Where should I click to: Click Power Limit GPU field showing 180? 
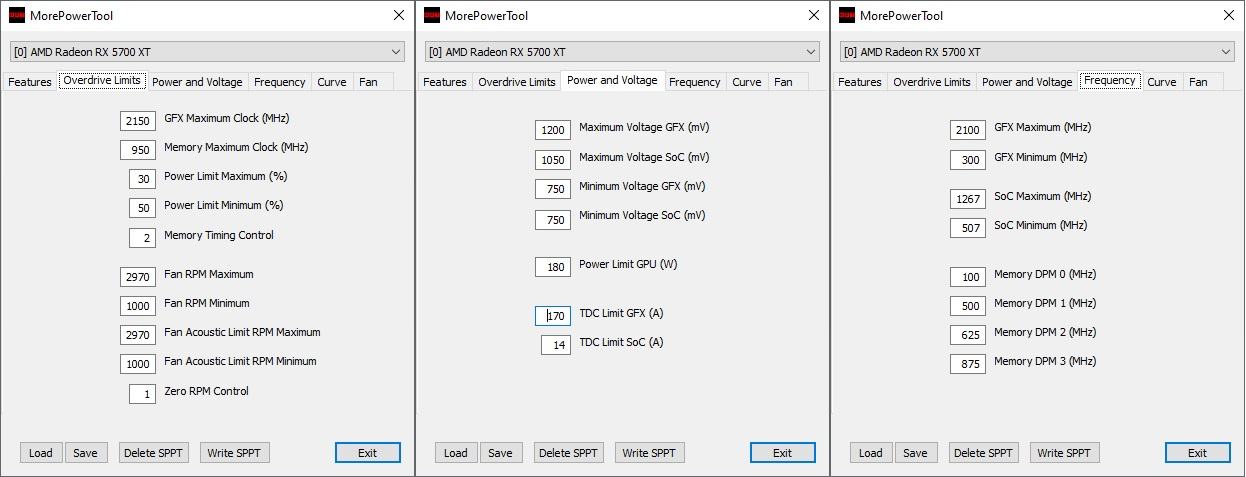553,267
